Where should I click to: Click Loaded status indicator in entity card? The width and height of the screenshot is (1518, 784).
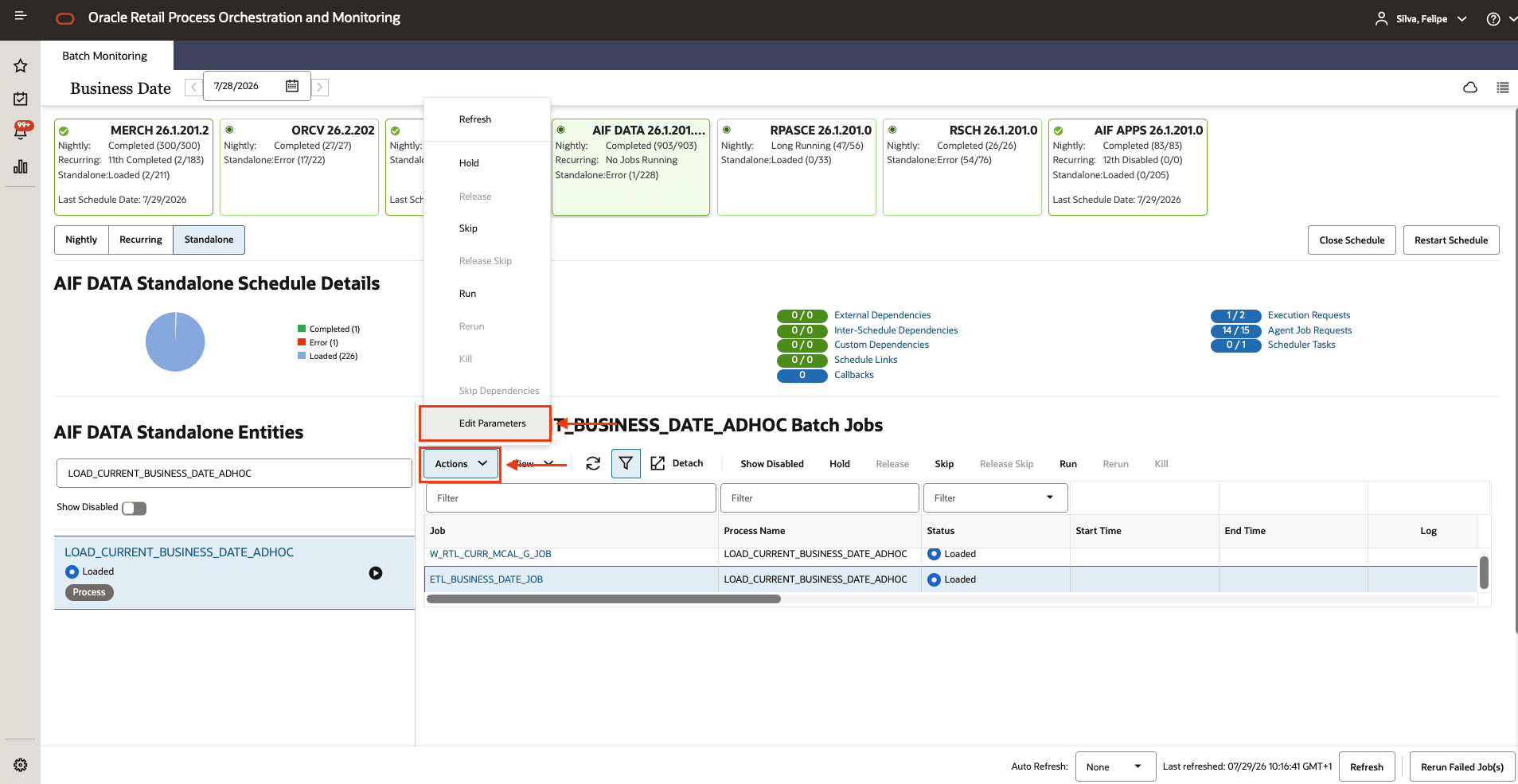[x=72, y=571]
